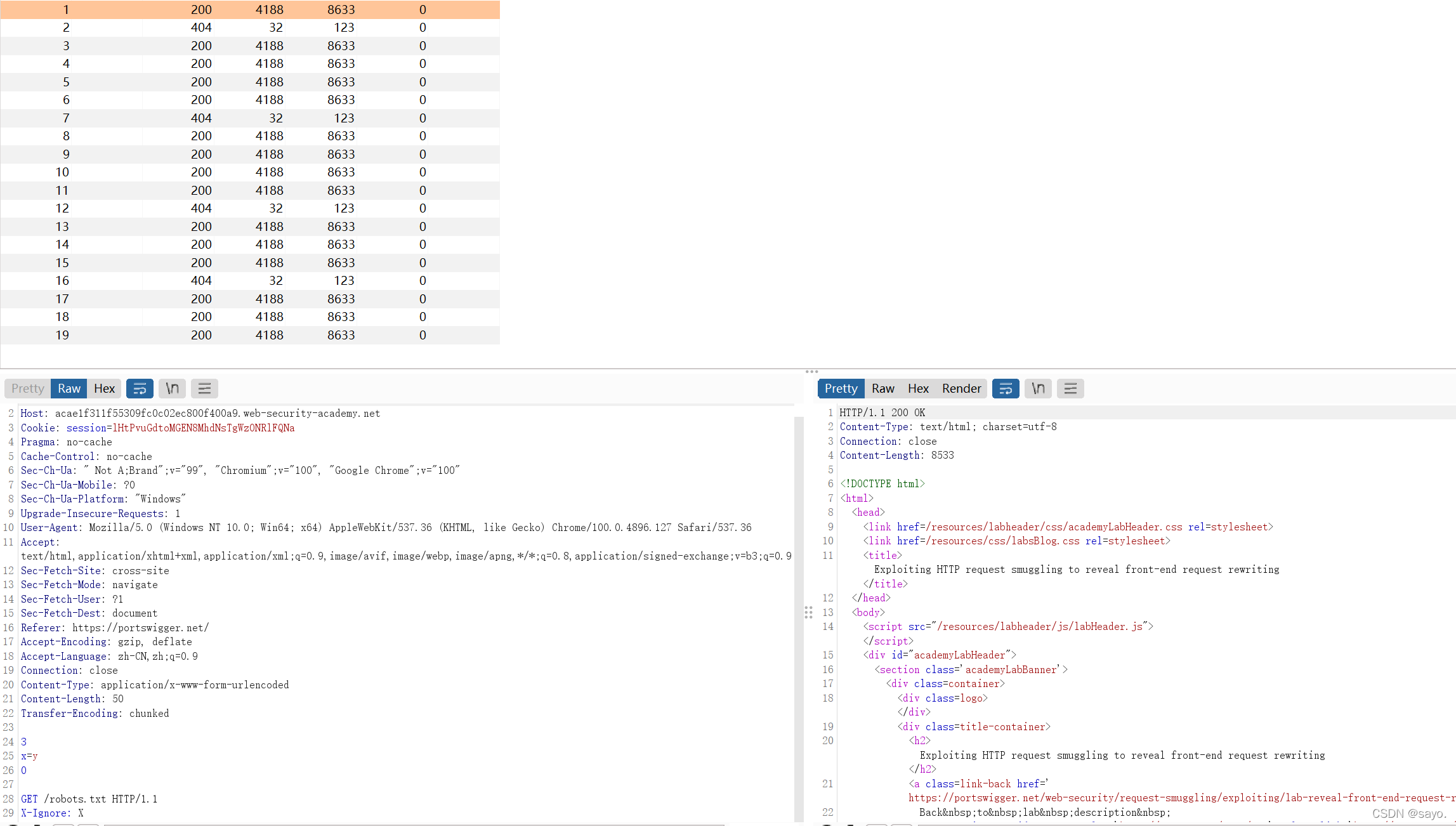Click the X-Ignore: X line

click(x=52, y=813)
